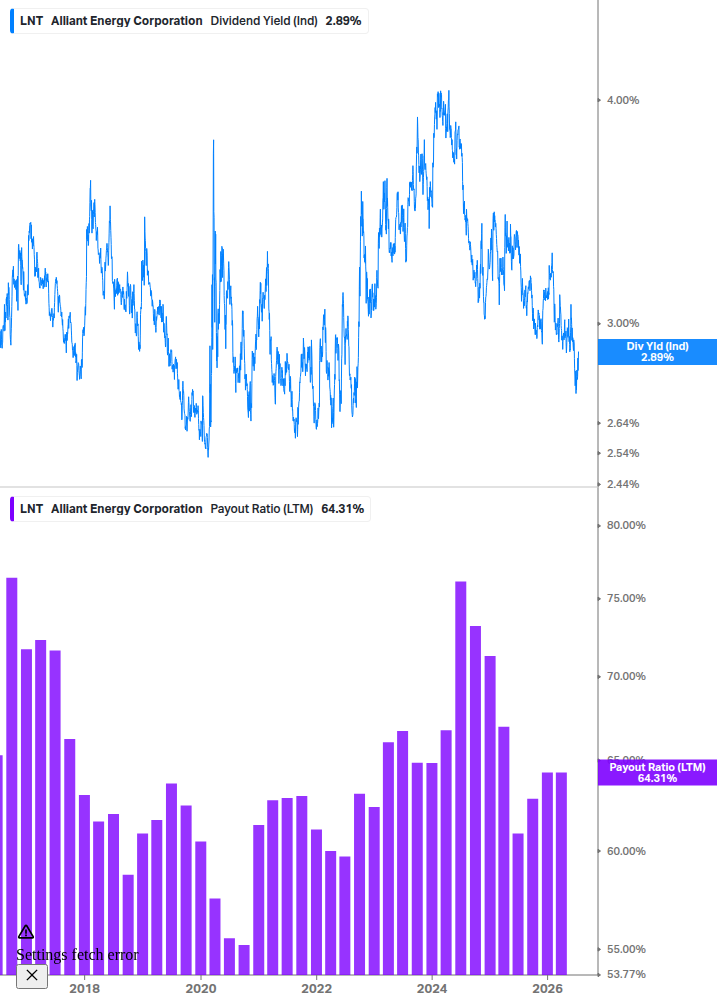Click the 2.89% value in the top legend

click(343, 21)
